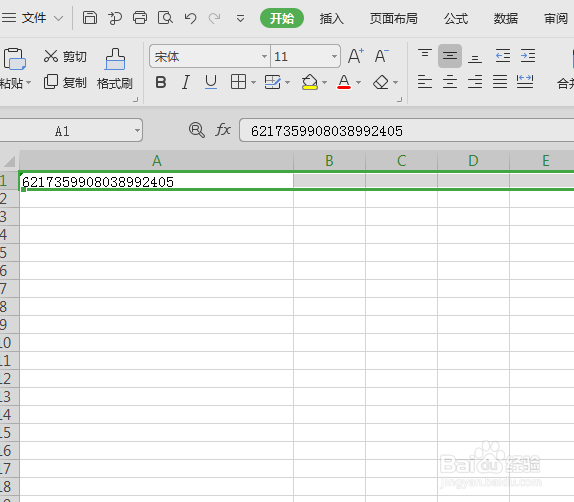Click the Undo arrow icon
This screenshot has width=574, height=502.
(x=190, y=18)
